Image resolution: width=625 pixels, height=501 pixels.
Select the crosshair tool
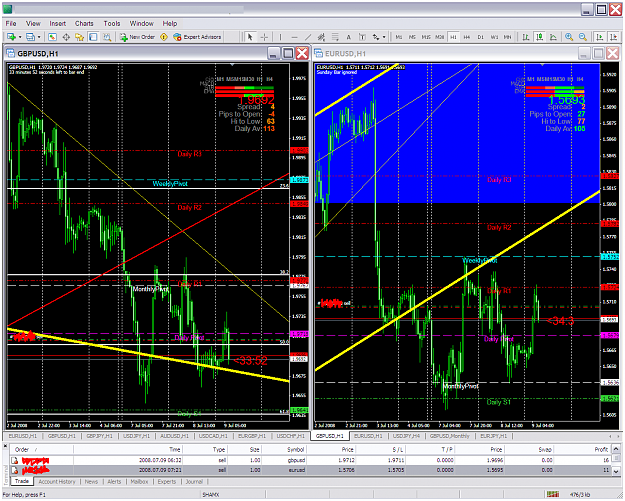click(264, 37)
